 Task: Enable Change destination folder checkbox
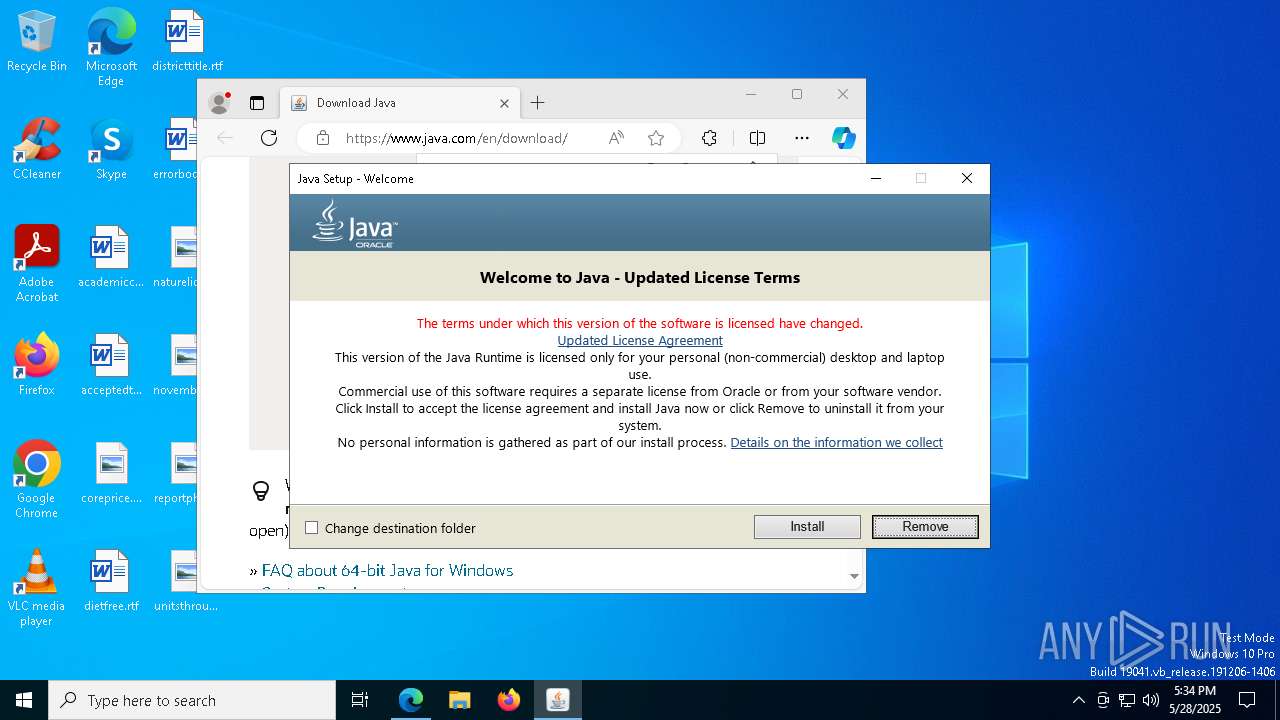(x=312, y=528)
